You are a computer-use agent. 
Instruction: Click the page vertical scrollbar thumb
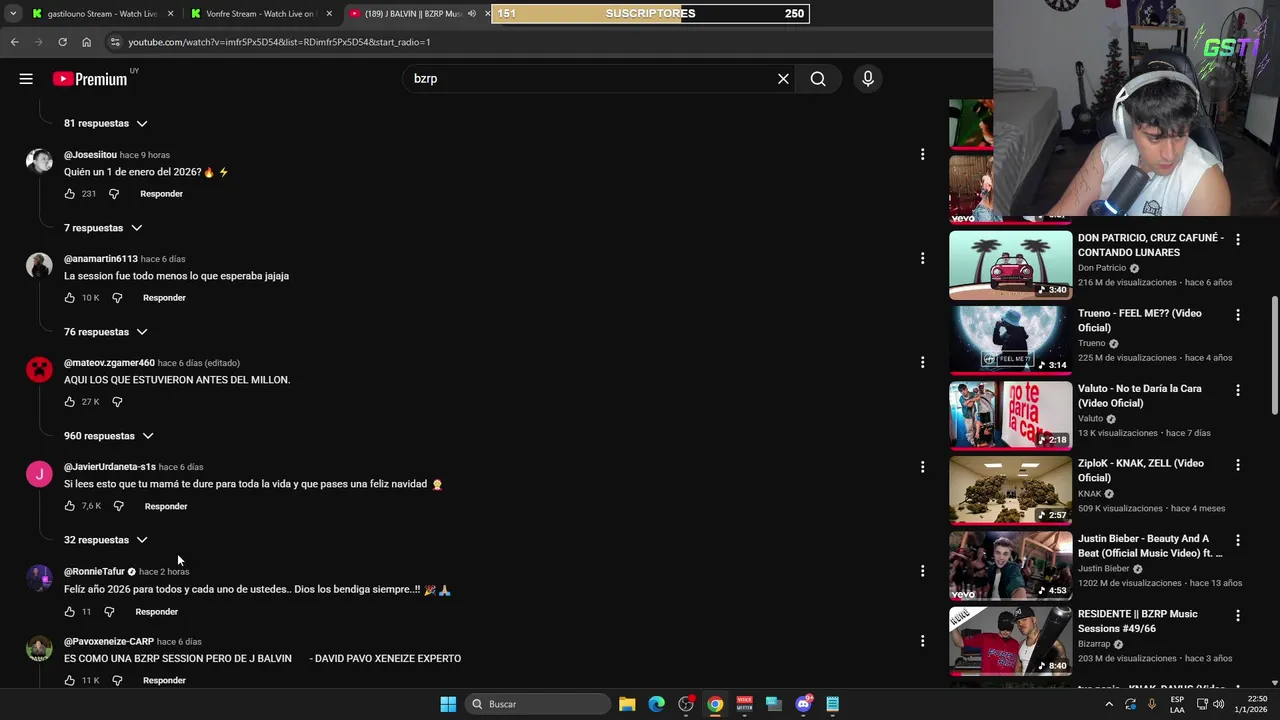tap(1274, 355)
